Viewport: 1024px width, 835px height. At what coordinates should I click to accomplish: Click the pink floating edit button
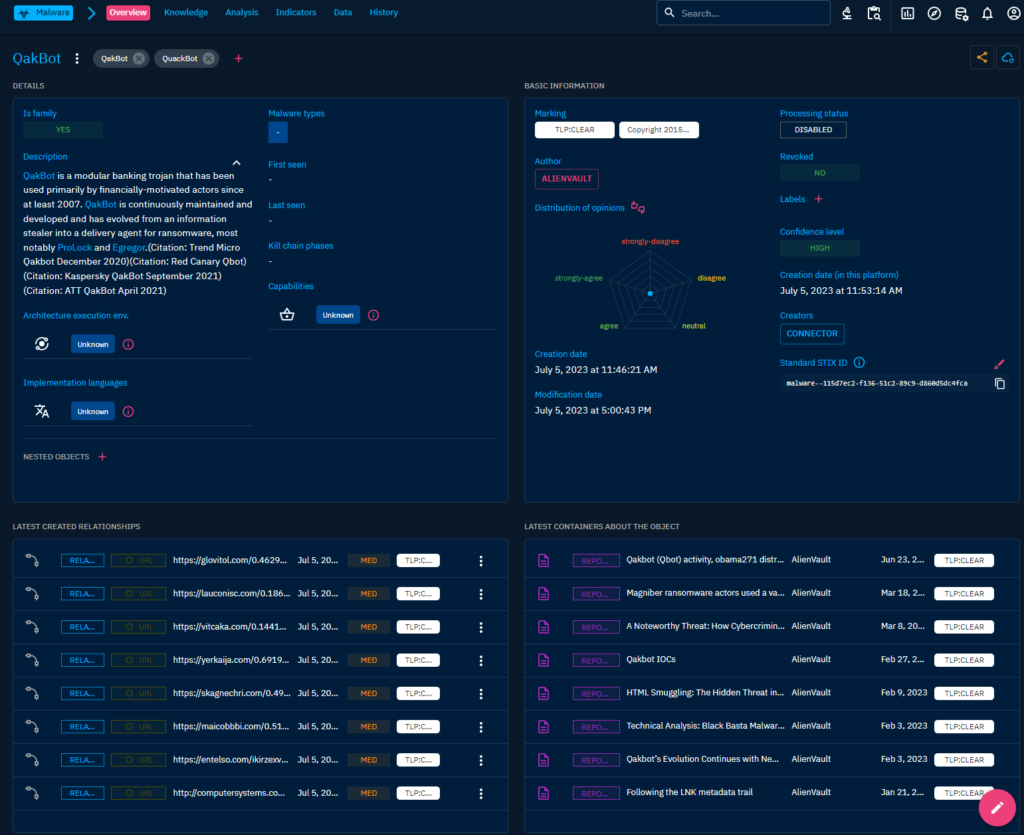(x=996, y=807)
